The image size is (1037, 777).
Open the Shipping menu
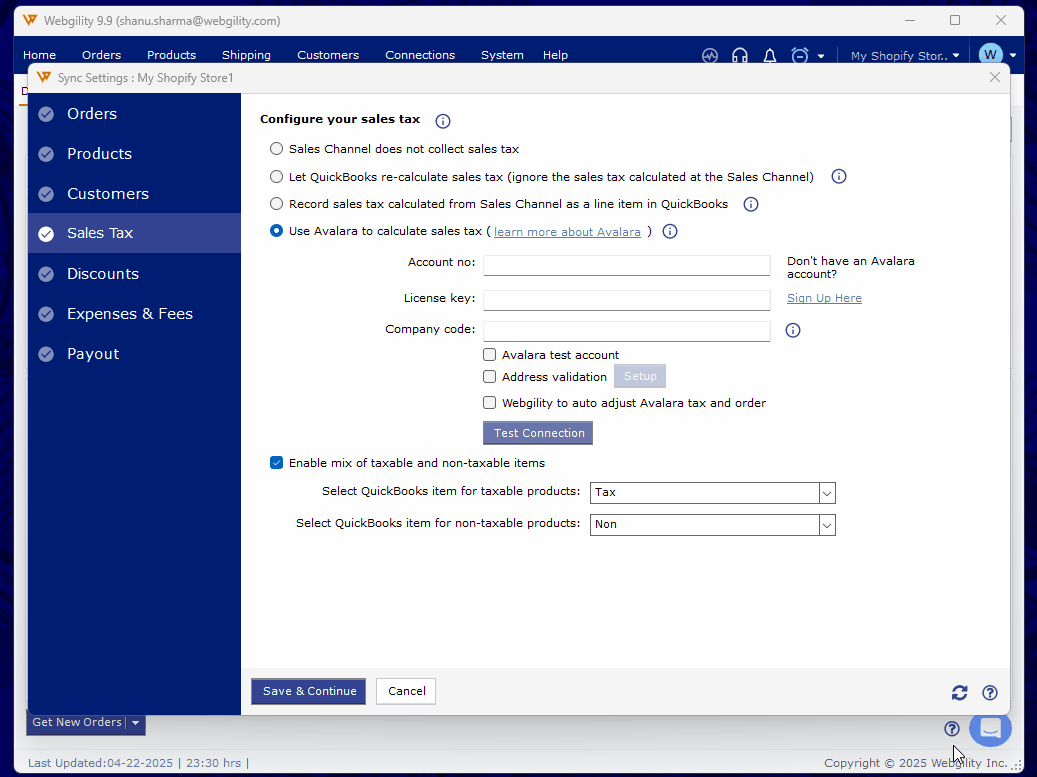coord(246,56)
